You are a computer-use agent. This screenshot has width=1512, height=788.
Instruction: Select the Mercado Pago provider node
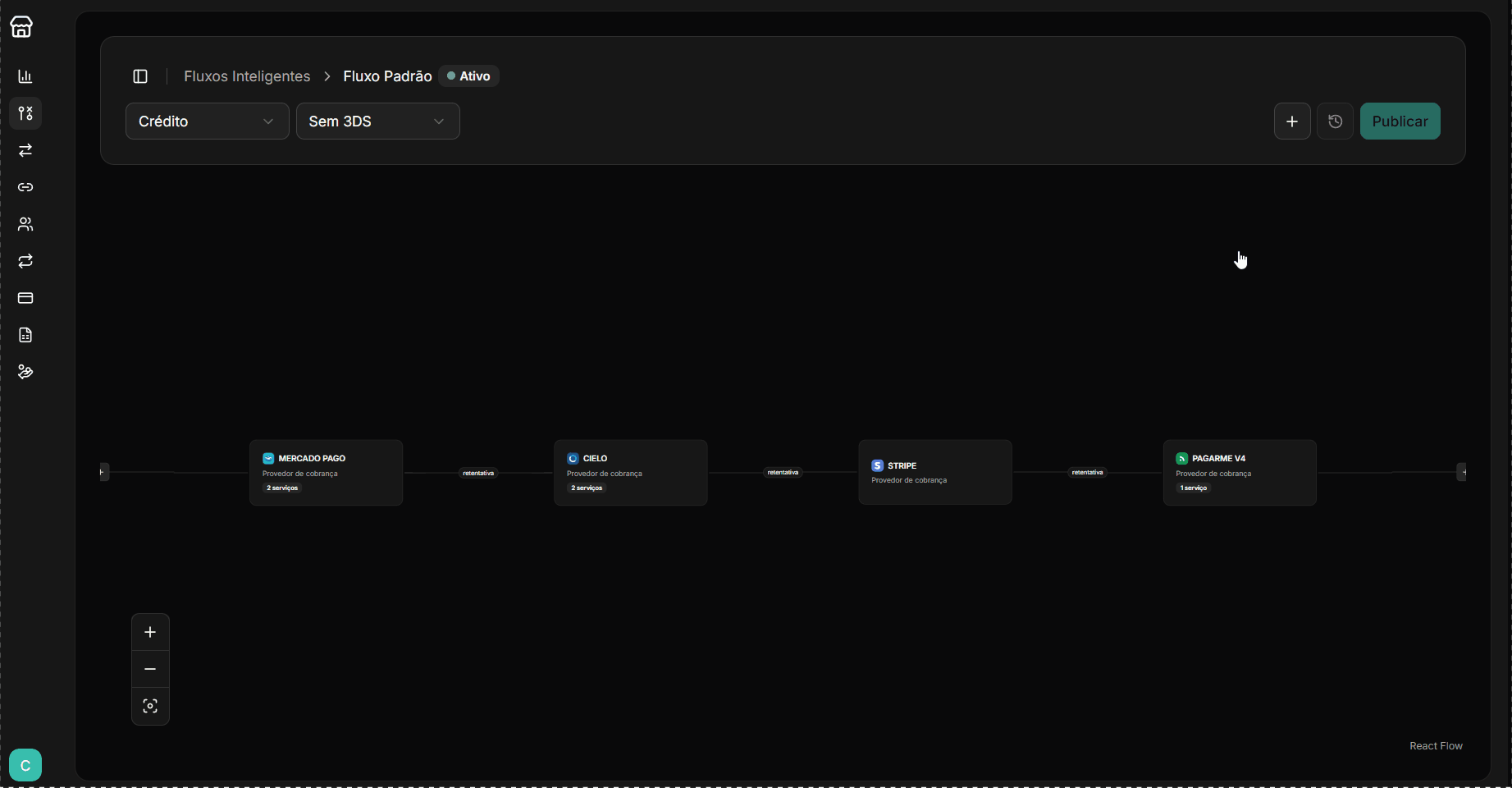pyautogui.click(x=327, y=473)
